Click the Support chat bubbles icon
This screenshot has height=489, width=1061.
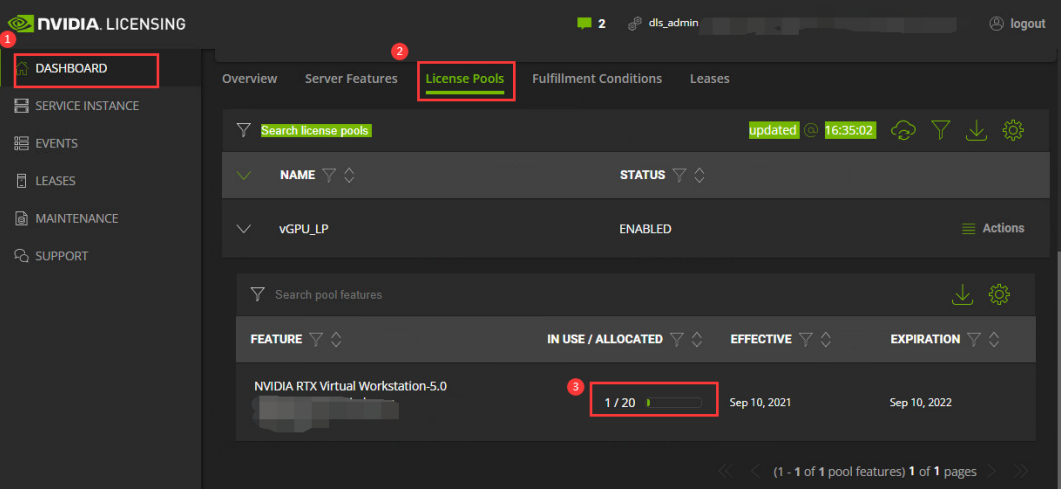click(x=22, y=256)
